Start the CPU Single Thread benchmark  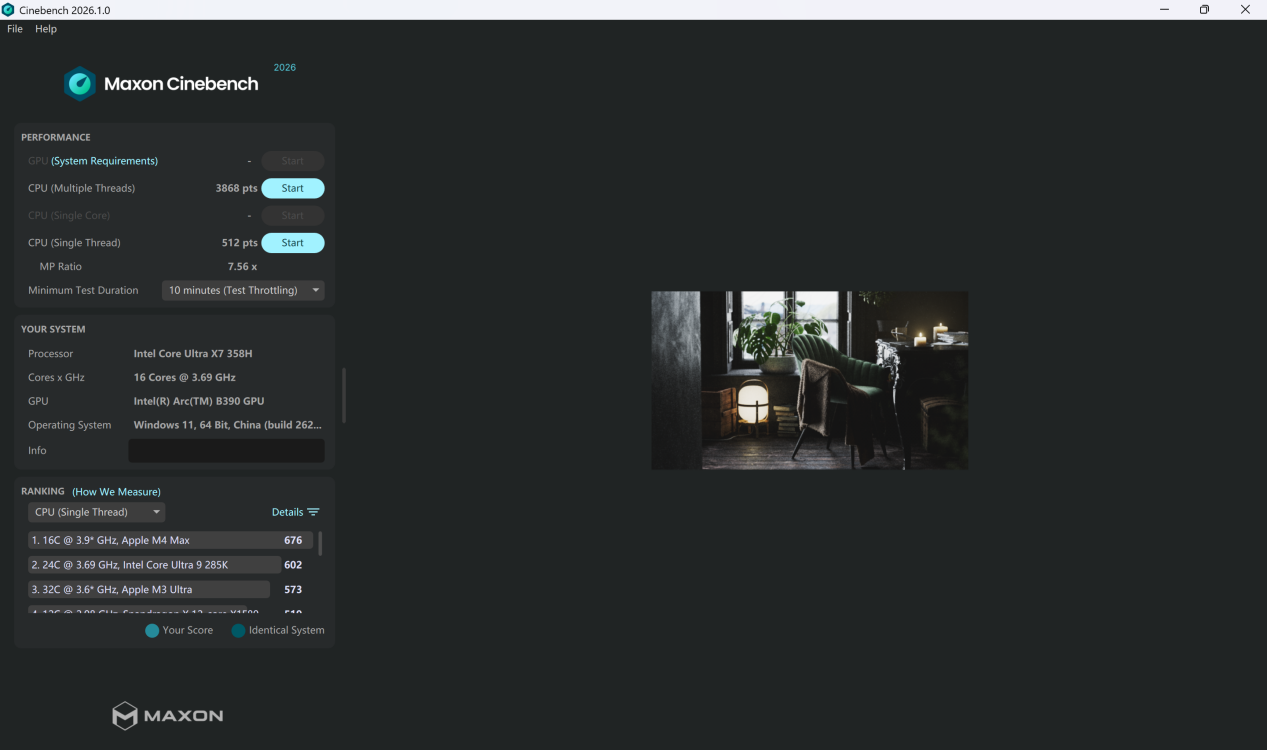(x=292, y=243)
